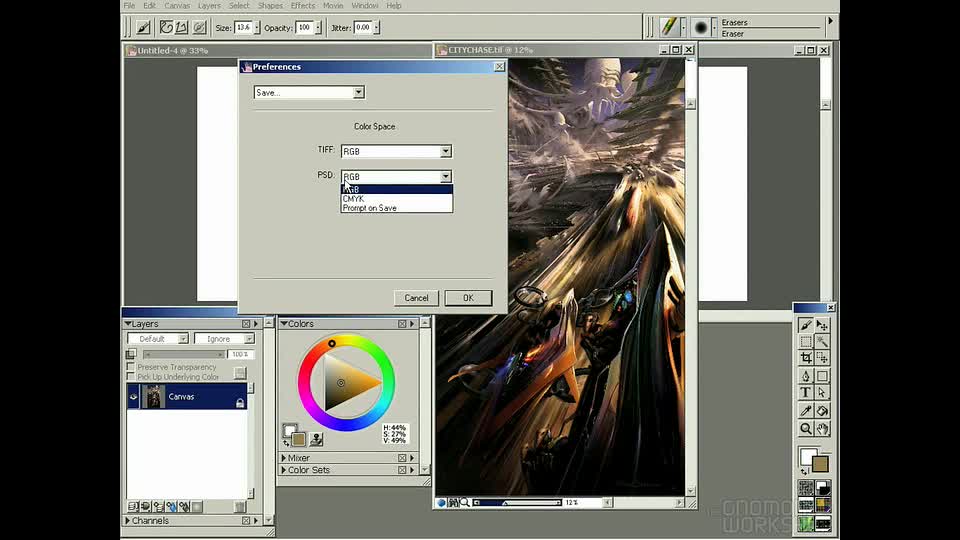This screenshot has height=540, width=960.
Task: Close the Layers palette with X box
Action: (x=246, y=324)
